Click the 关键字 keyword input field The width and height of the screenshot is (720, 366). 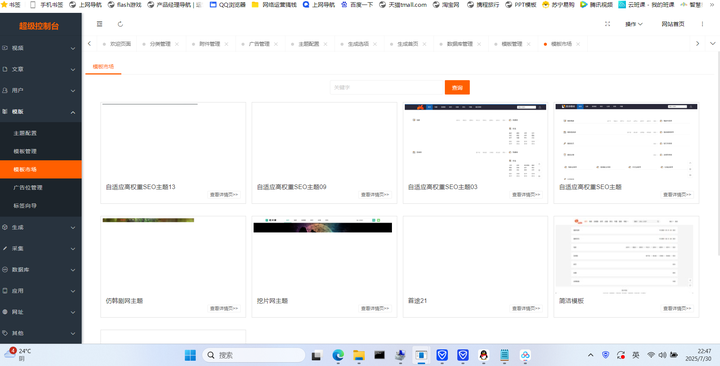(387, 87)
